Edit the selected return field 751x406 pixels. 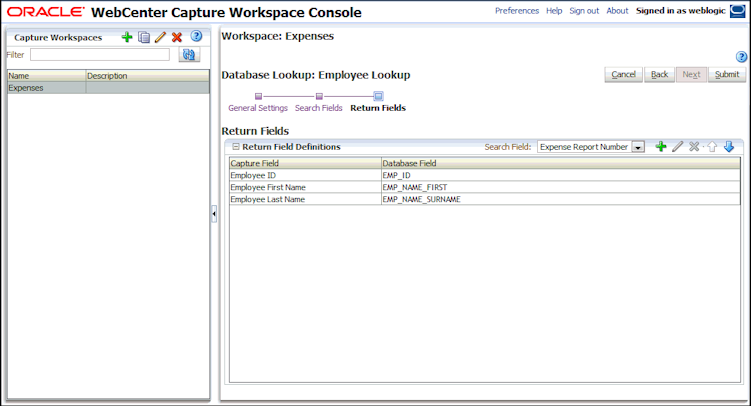(677, 147)
